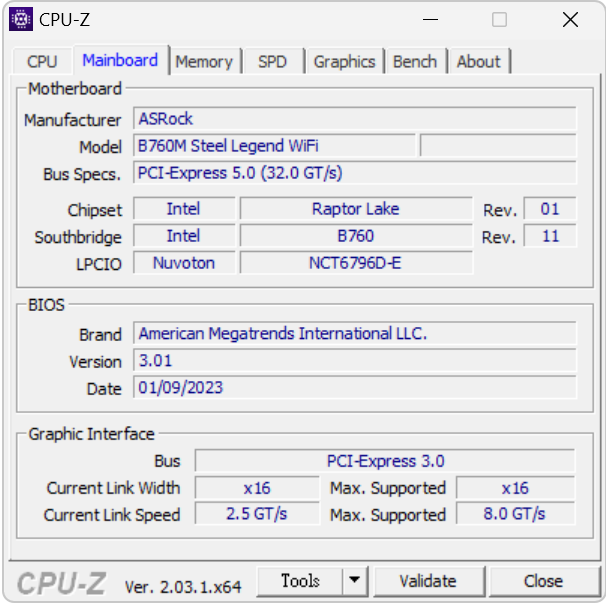Minimize the CPU-Z window
The image size is (606, 603).
pyautogui.click(x=430, y=19)
